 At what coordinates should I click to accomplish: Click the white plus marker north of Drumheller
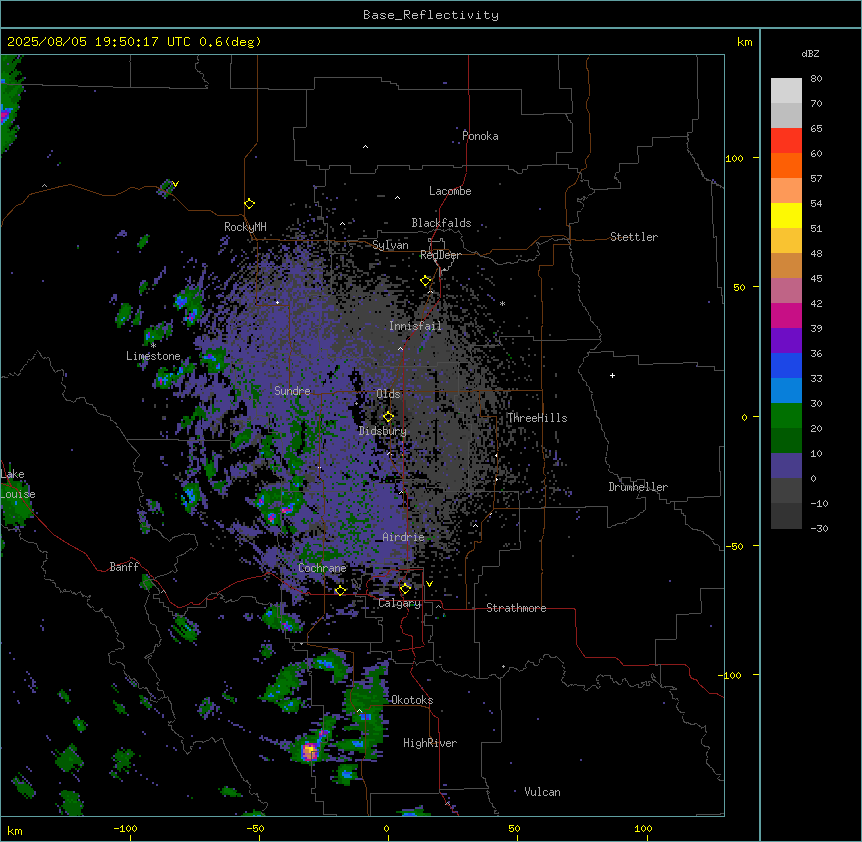[x=612, y=375]
